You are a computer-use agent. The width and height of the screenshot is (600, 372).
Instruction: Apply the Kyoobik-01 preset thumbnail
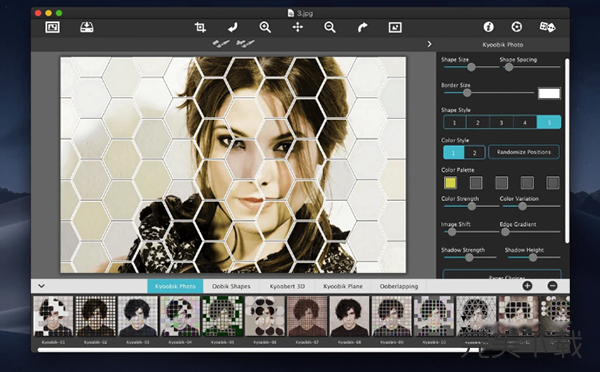coord(53,316)
